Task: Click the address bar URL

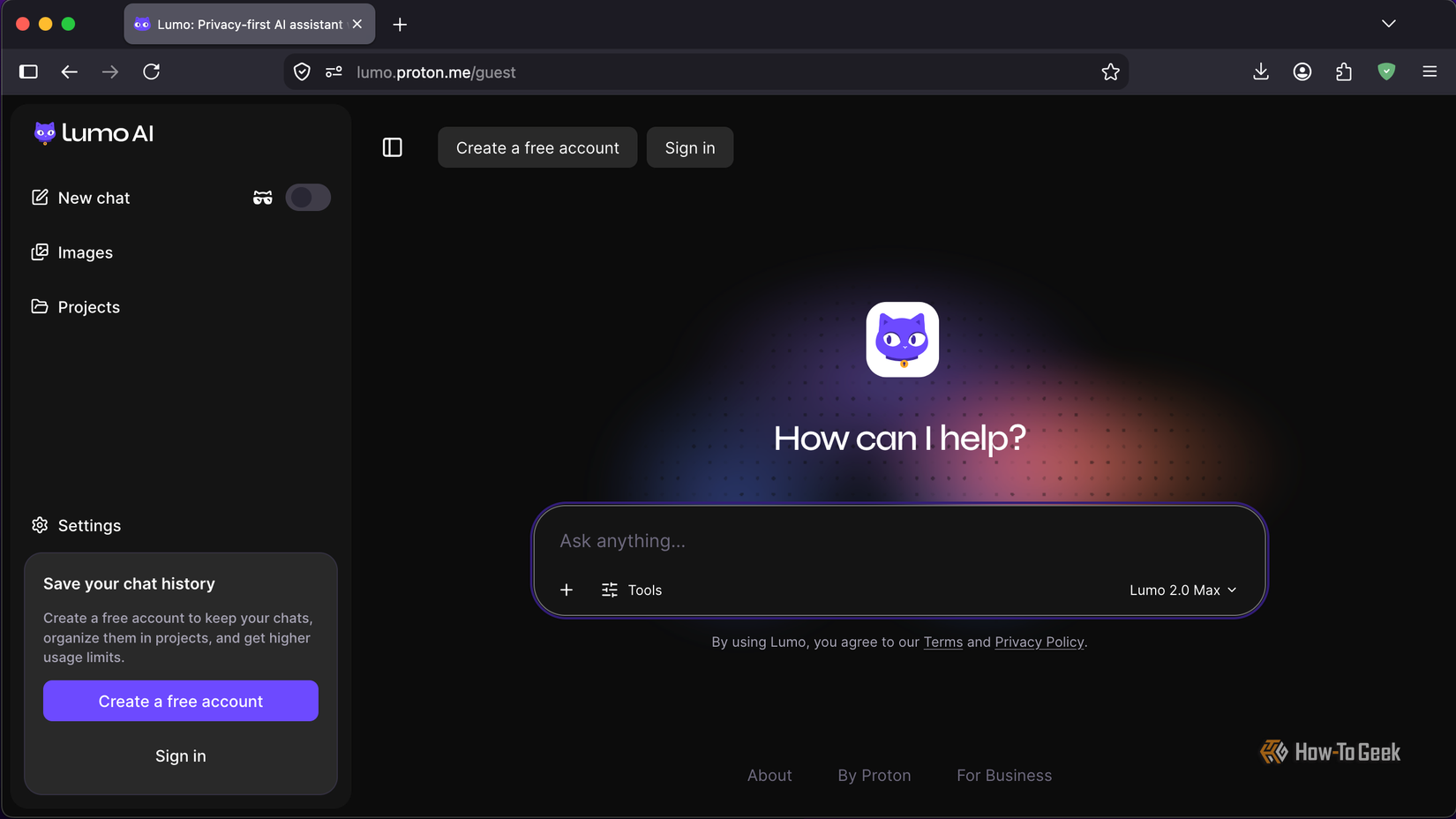Action: click(x=436, y=72)
